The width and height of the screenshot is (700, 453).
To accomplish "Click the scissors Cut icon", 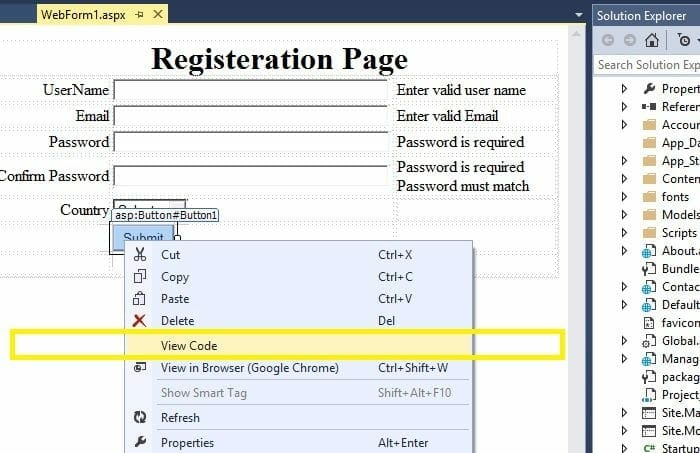I will (140, 255).
